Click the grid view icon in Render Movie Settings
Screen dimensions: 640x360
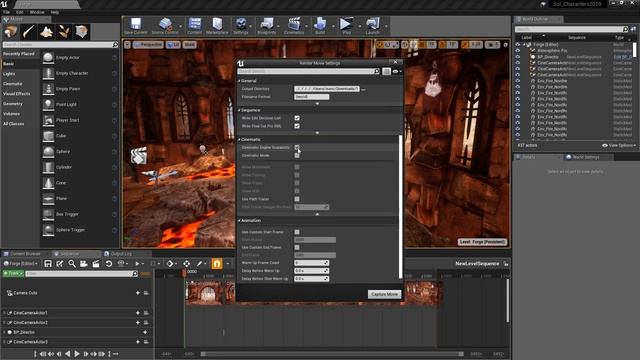click(386, 71)
